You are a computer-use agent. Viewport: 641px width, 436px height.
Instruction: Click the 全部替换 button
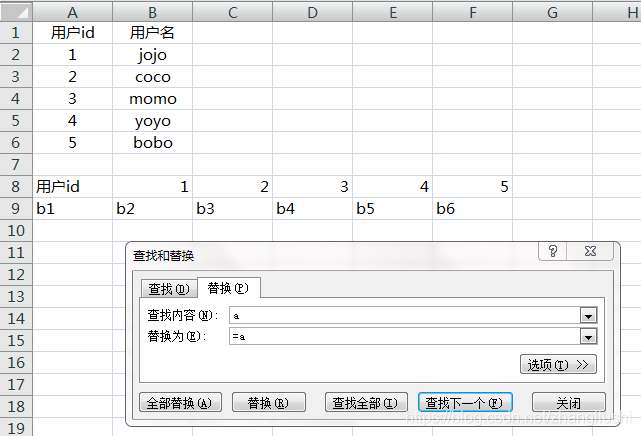[180, 403]
